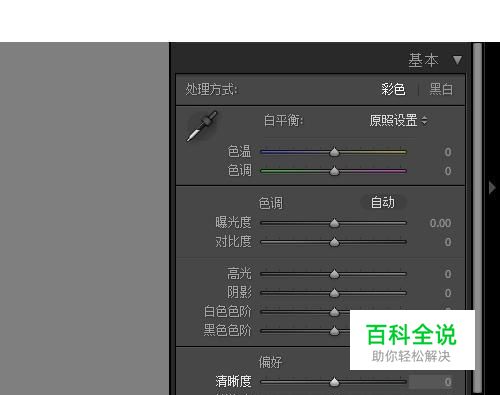
Task: Click the 高光 label
Action: [239, 274]
